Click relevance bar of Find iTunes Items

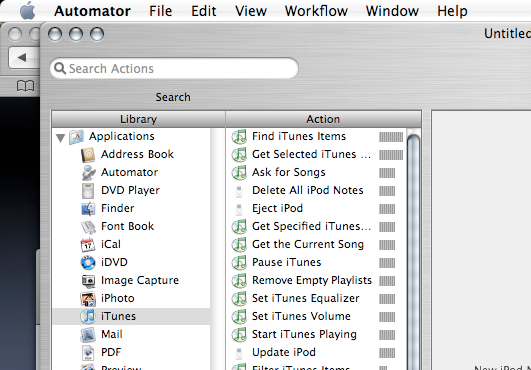[x=391, y=137]
